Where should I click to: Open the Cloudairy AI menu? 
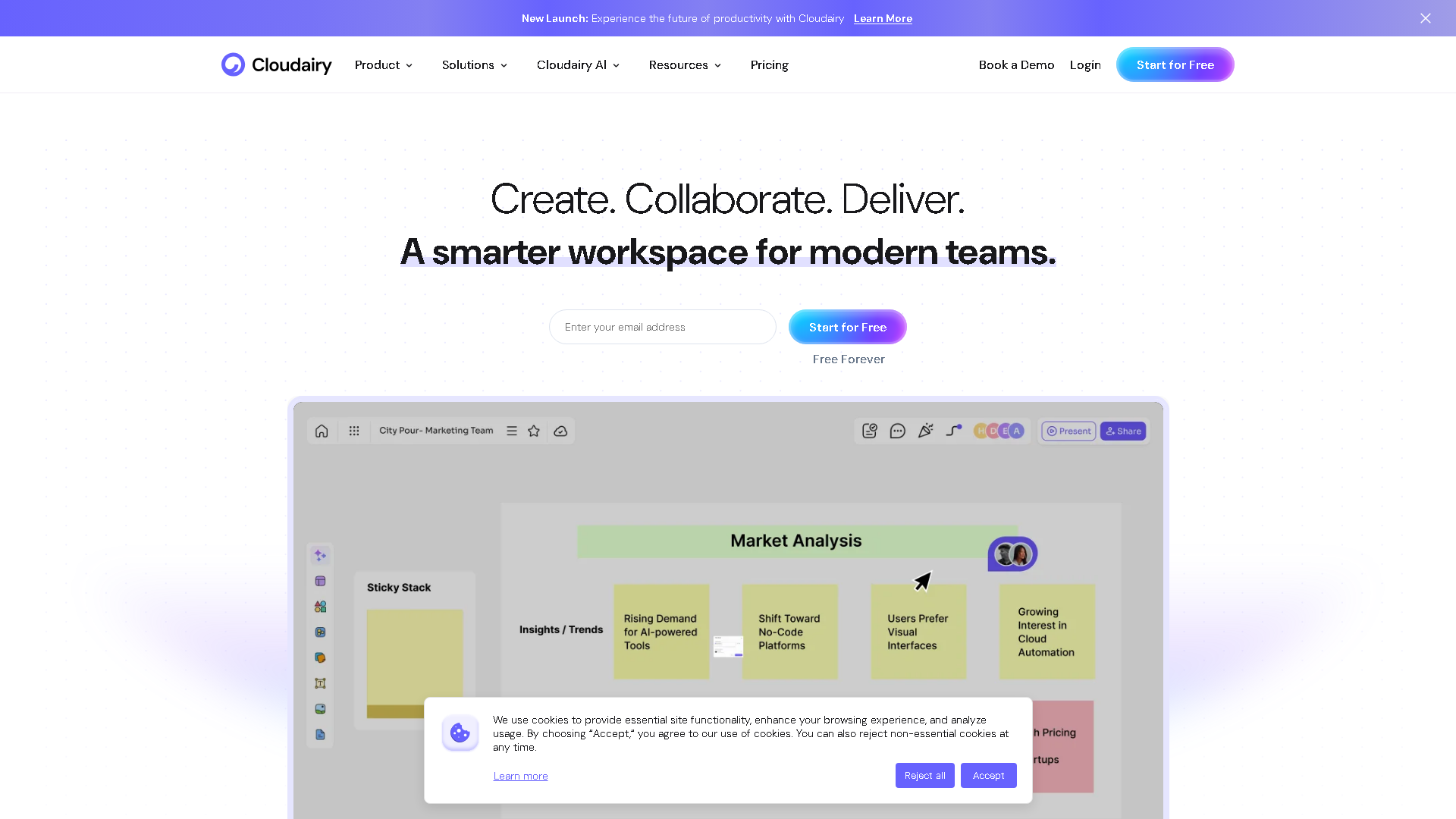[x=578, y=65]
